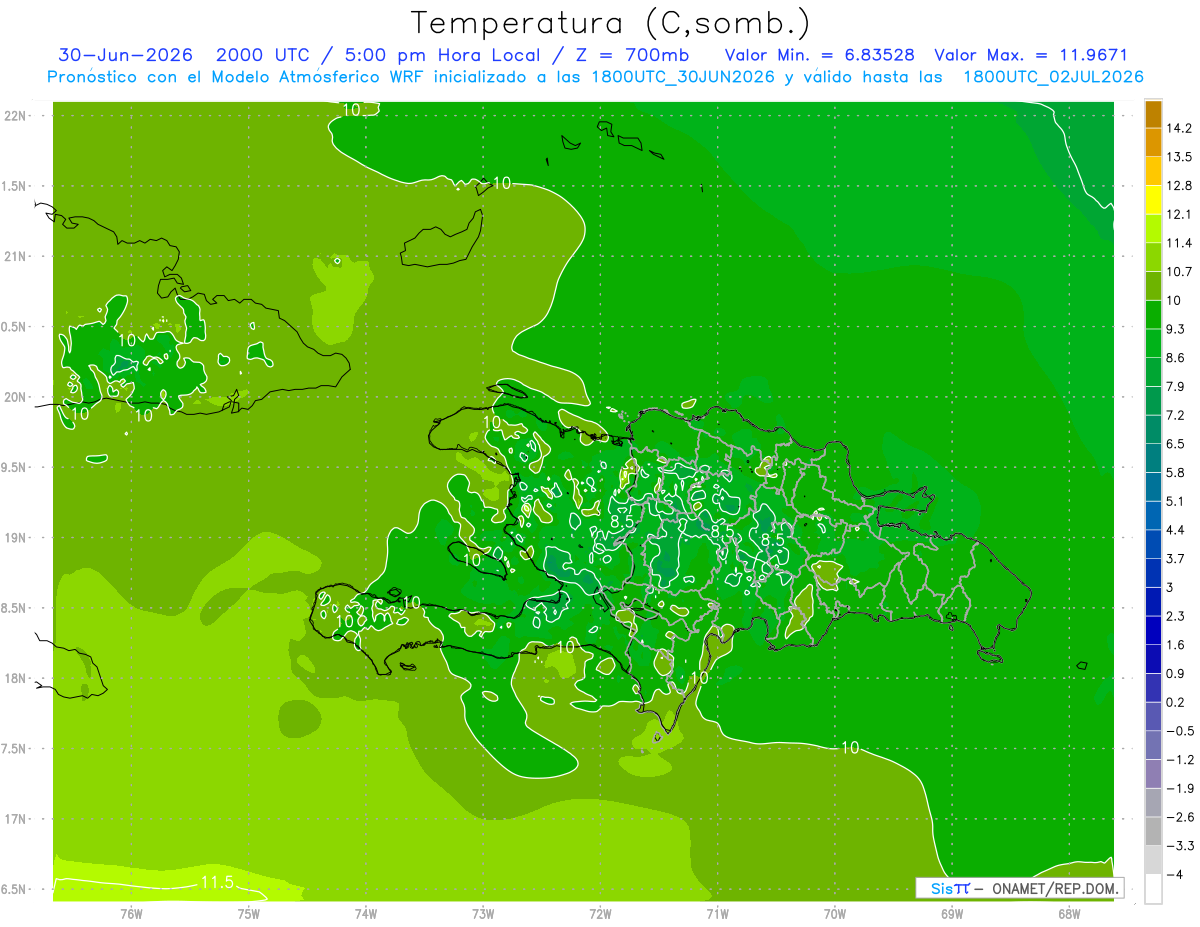Click the "7.9" colorbar value
This screenshot has height=927, width=1200.
click(x=1177, y=386)
